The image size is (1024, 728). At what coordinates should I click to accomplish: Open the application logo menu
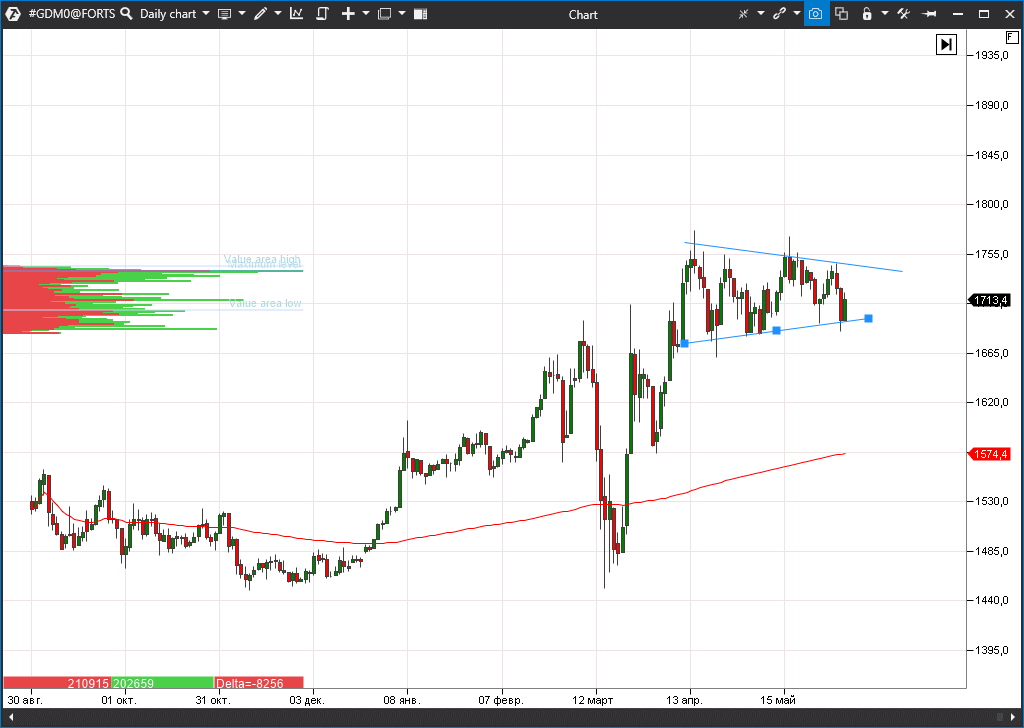pos(13,14)
